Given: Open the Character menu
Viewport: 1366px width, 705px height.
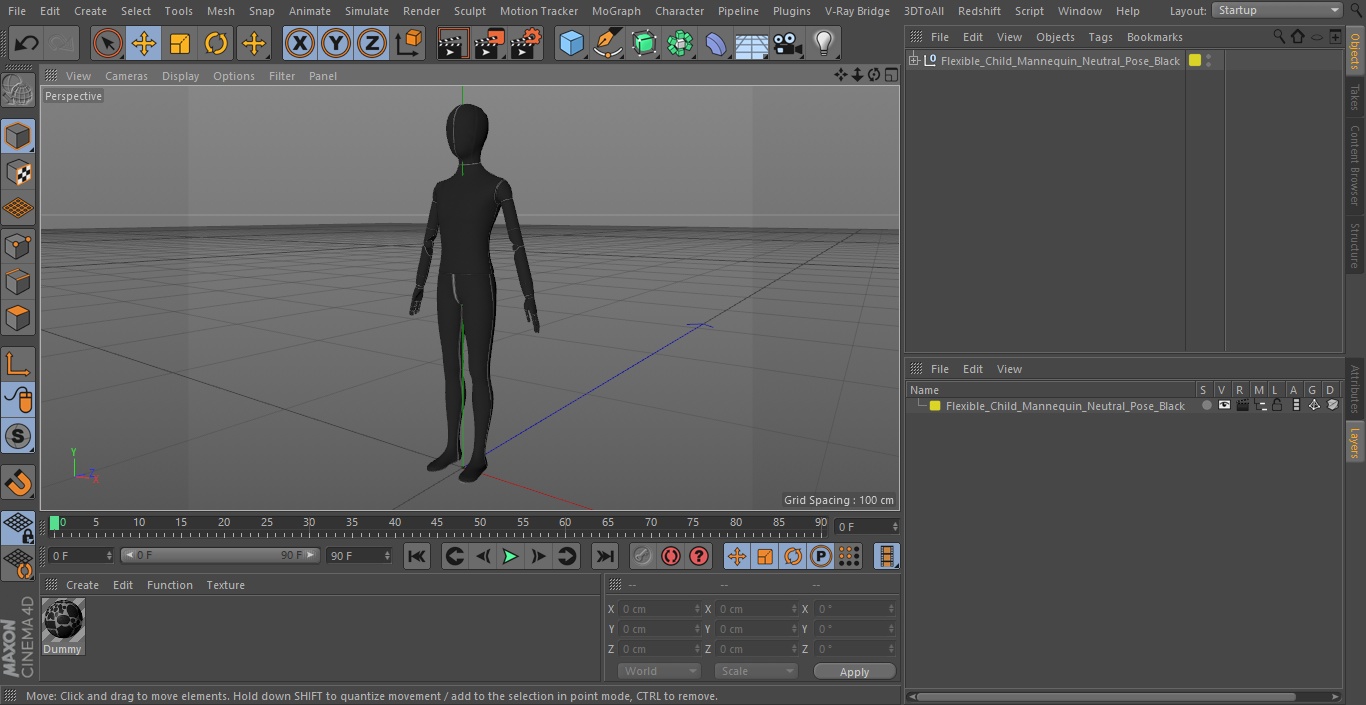Looking at the screenshot, I should 679,11.
